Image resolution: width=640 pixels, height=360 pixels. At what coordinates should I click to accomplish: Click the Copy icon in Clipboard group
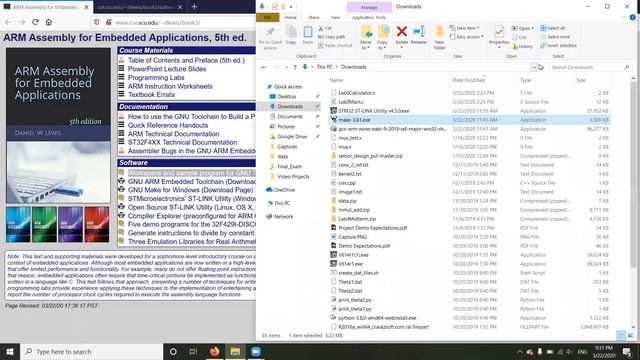click(291, 32)
